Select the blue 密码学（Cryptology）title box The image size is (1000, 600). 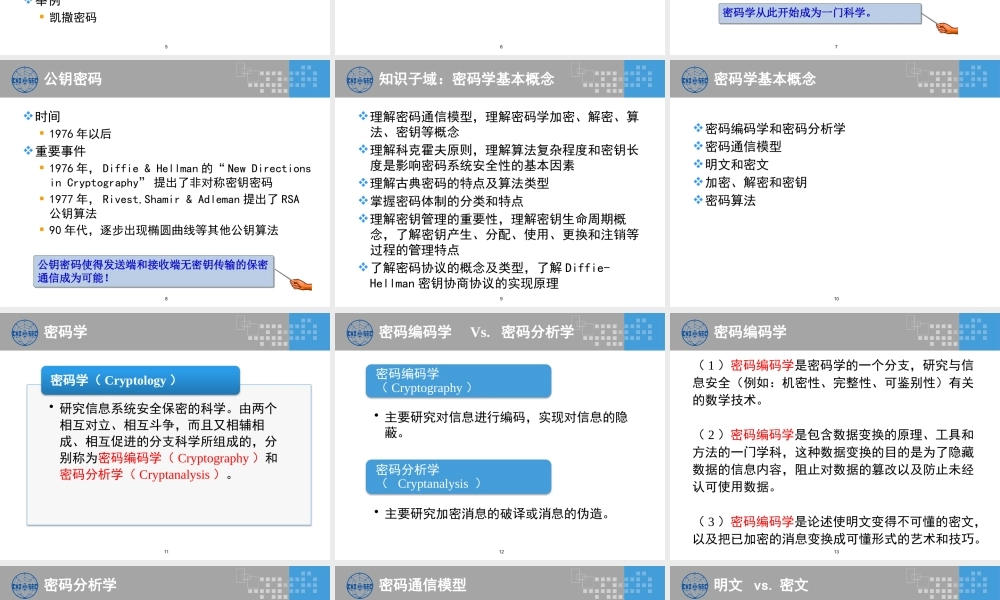tap(140, 381)
